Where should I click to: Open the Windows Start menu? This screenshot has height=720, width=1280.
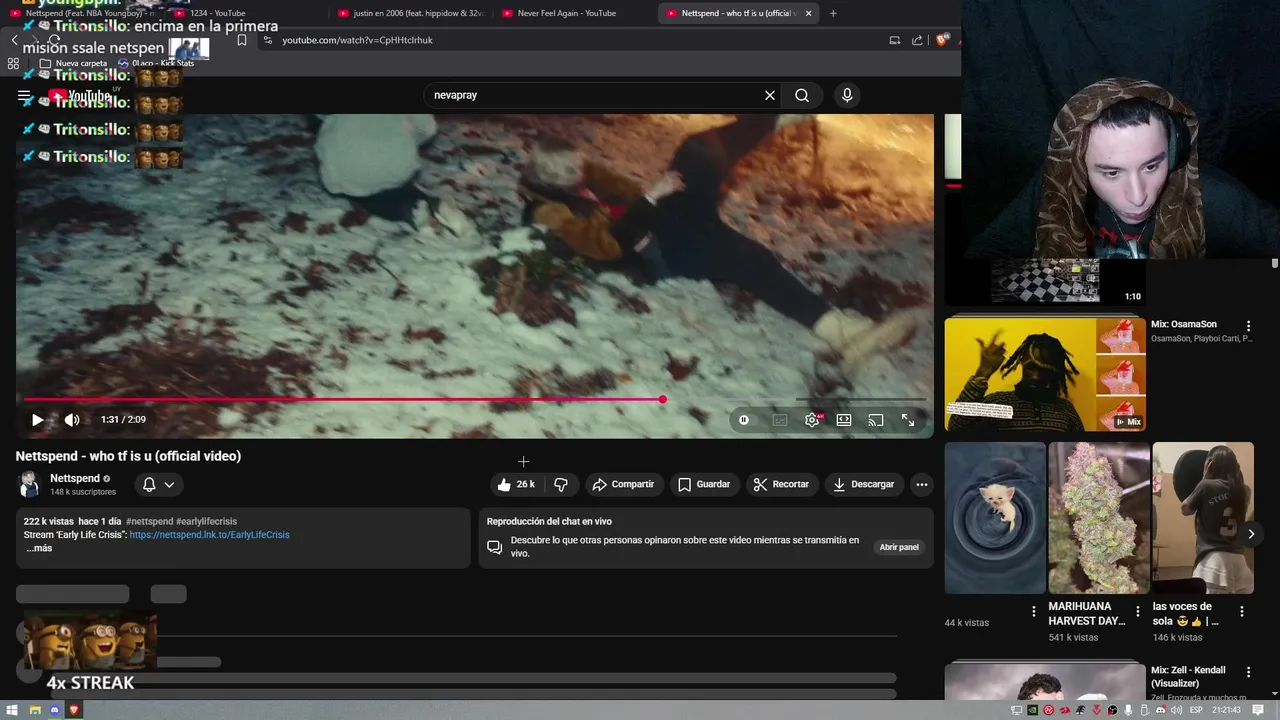tap(13, 710)
